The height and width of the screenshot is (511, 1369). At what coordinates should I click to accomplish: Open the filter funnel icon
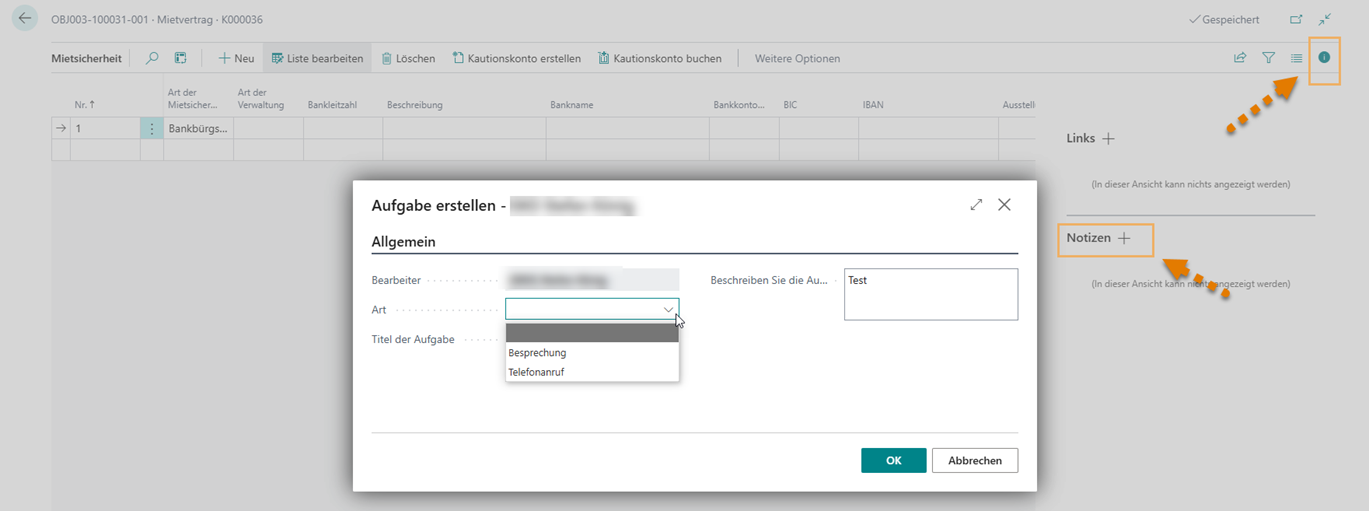(1268, 58)
